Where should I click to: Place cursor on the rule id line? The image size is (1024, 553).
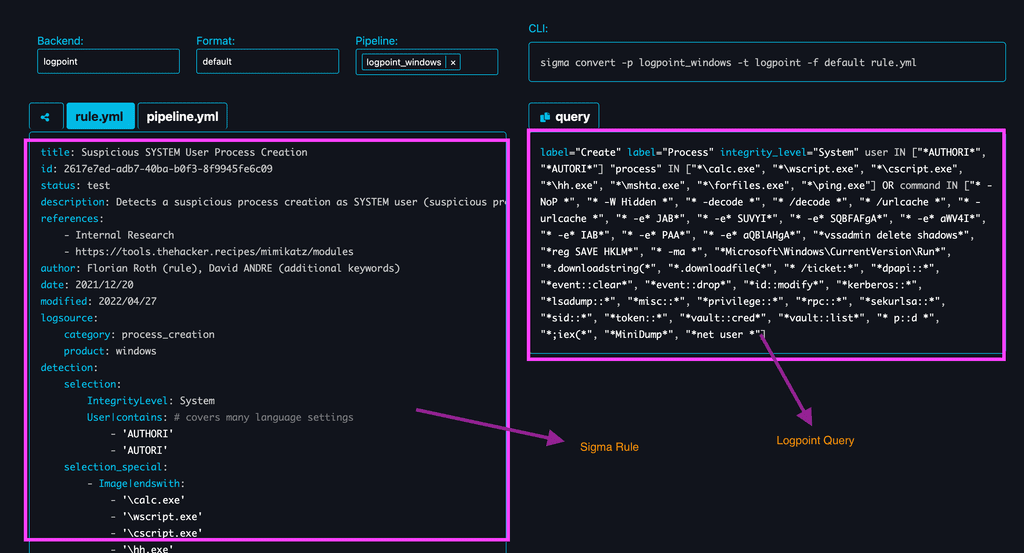[156, 169]
